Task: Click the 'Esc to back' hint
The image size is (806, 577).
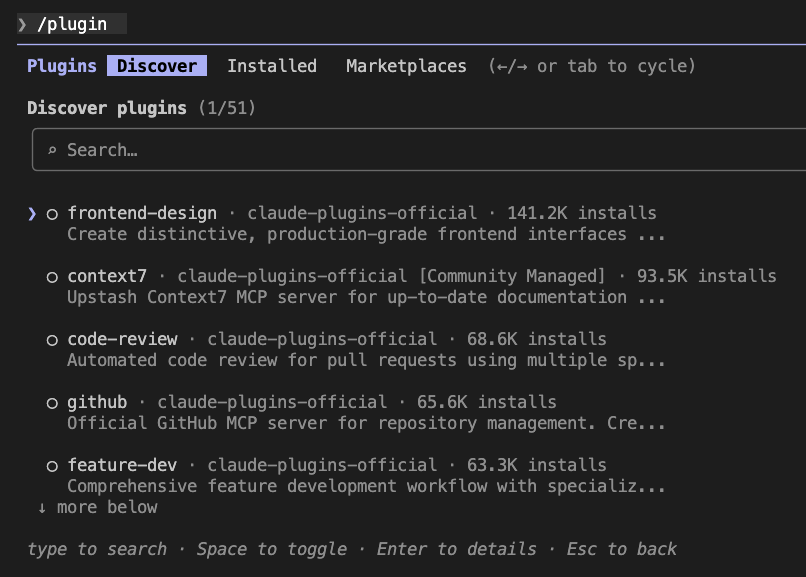Action: [x=621, y=549]
